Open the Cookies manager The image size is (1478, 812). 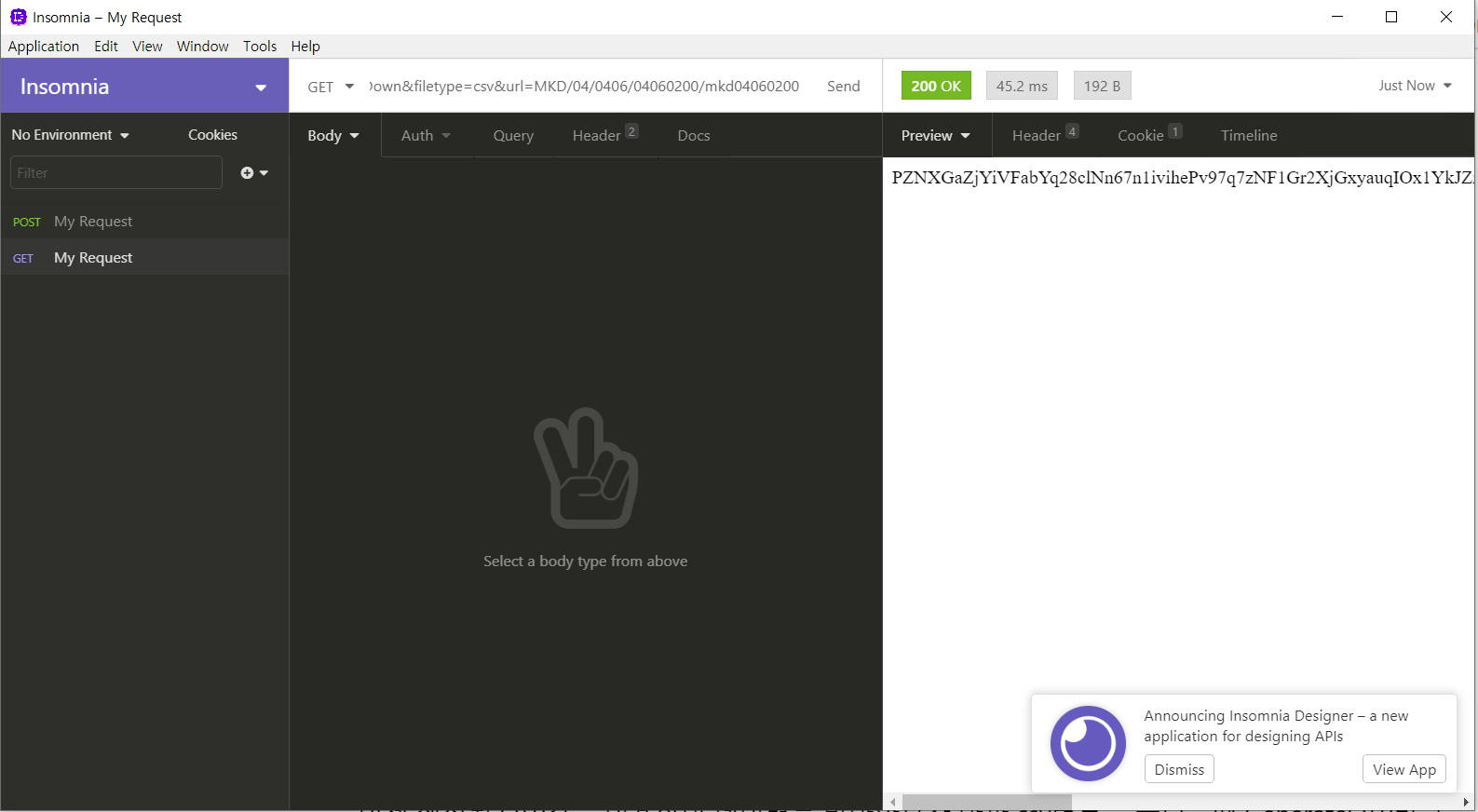pyautogui.click(x=212, y=135)
